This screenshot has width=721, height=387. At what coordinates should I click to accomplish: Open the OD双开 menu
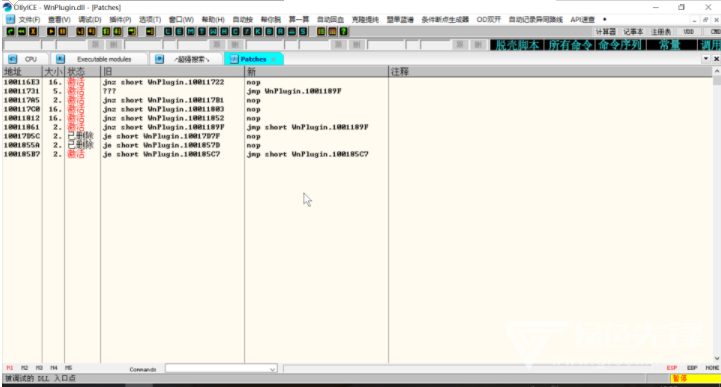pyautogui.click(x=488, y=20)
